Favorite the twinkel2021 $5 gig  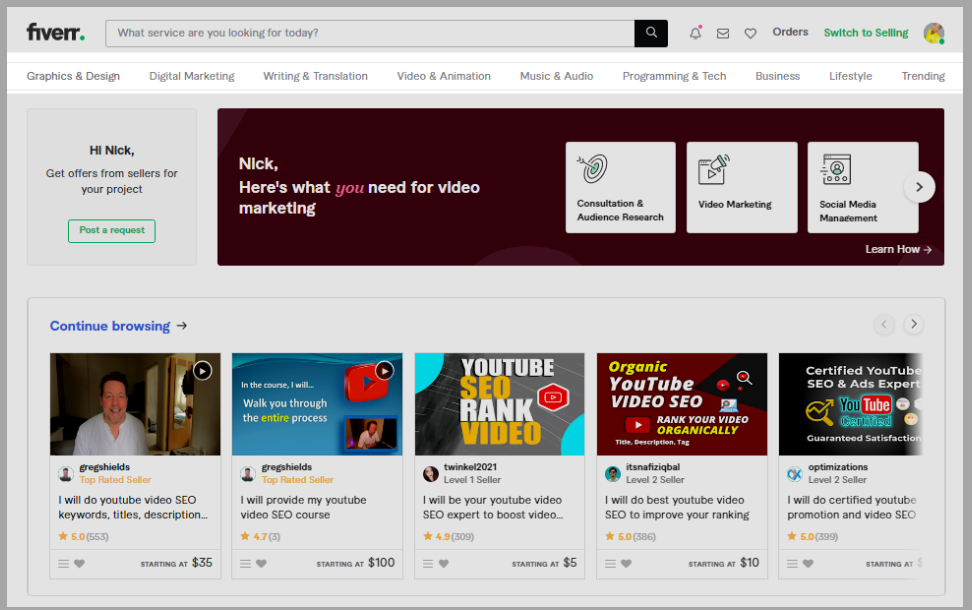pos(444,564)
